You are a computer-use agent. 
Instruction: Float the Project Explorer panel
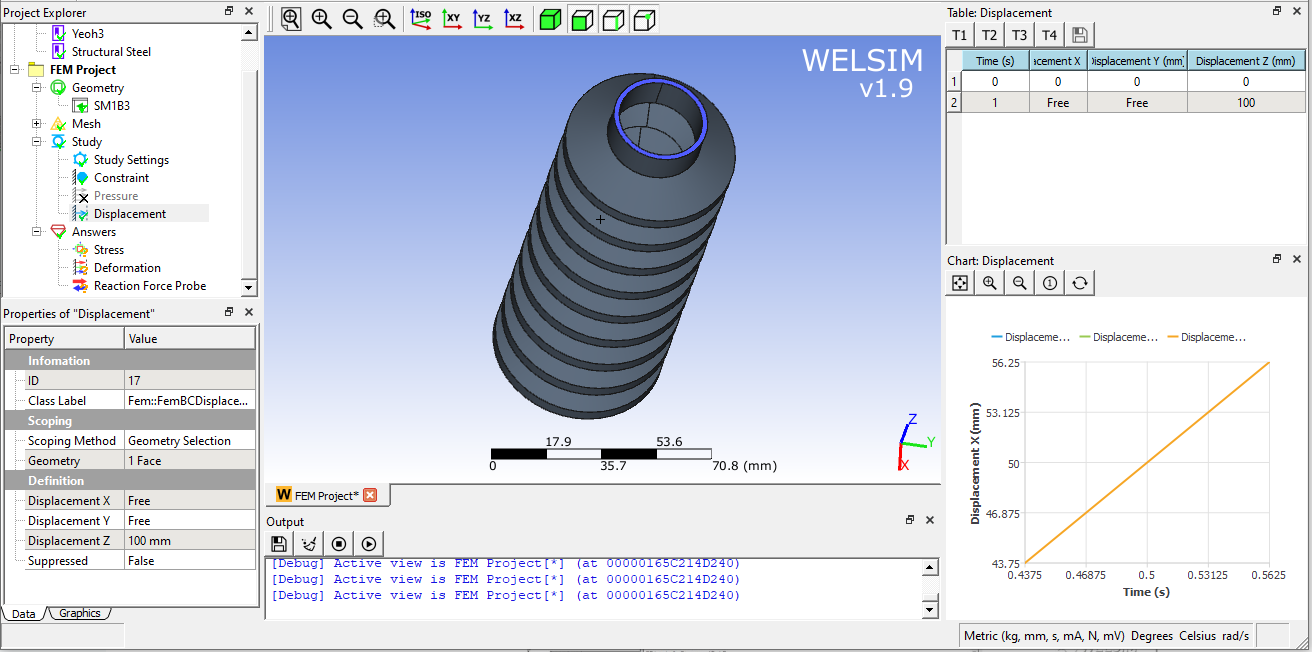[x=229, y=11]
